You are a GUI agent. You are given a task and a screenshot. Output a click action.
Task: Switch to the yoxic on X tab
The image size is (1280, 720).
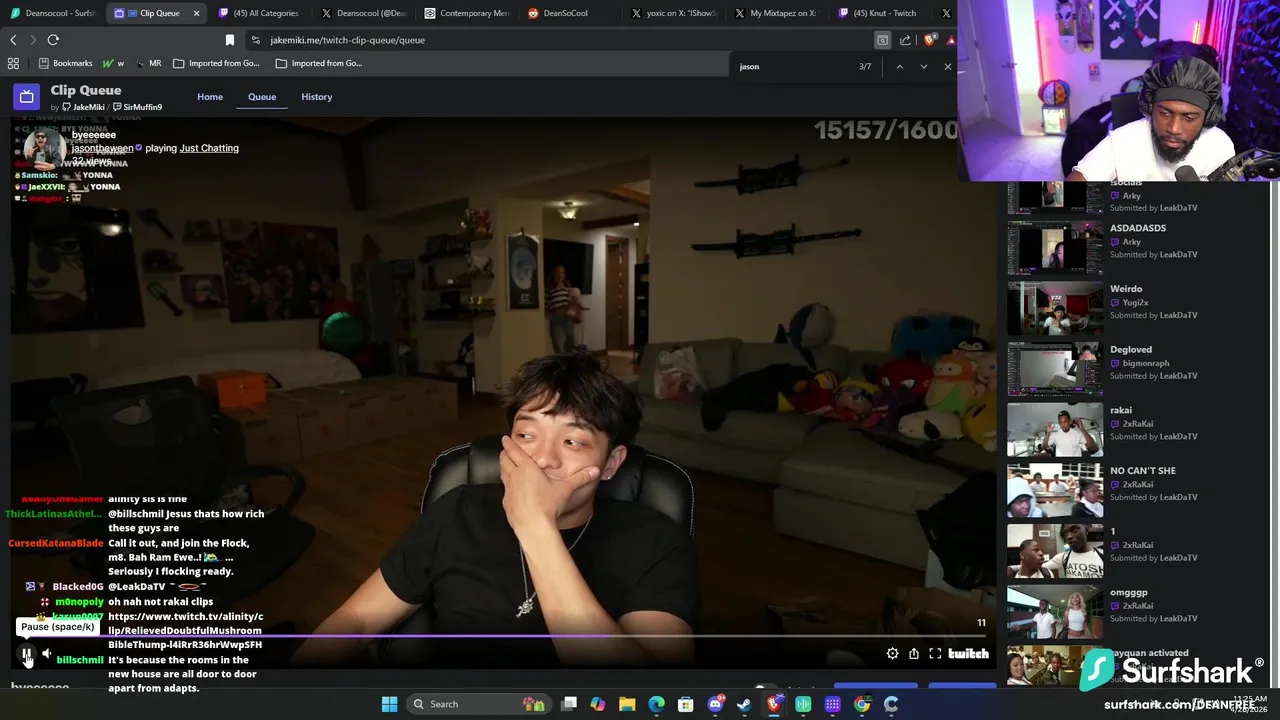click(x=674, y=13)
